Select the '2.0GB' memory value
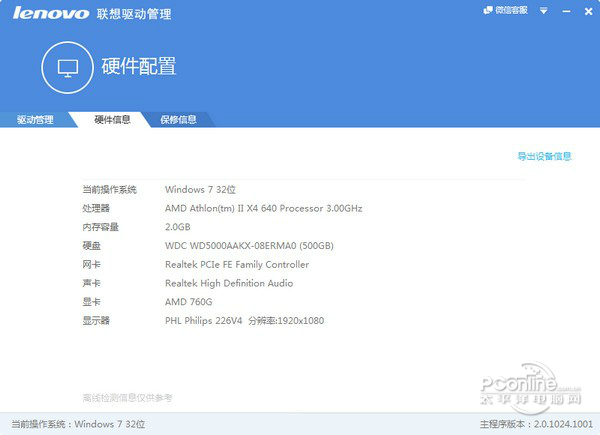The image size is (600, 435). pyautogui.click(x=178, y=227)
